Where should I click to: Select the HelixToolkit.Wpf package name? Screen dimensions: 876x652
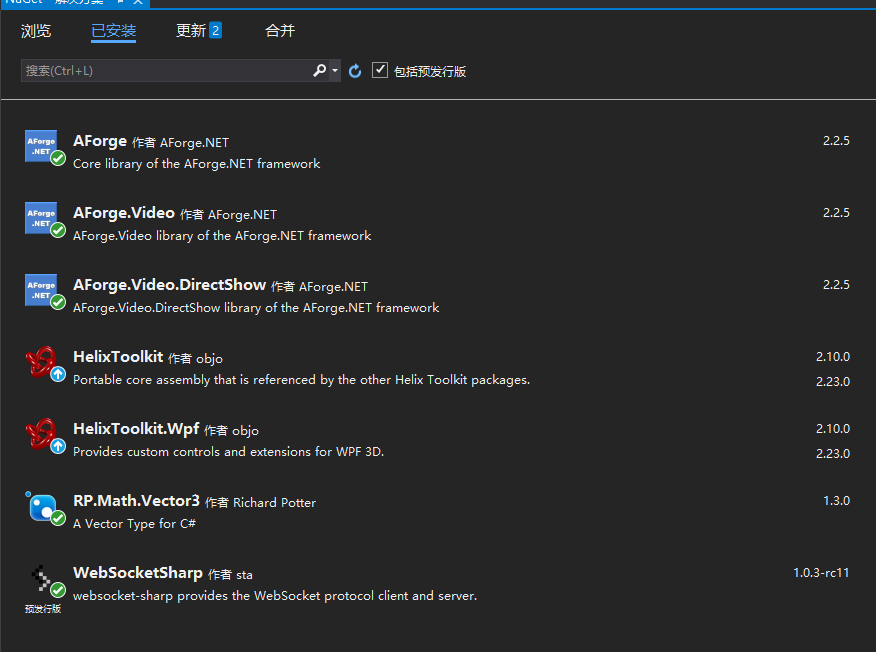136,429
